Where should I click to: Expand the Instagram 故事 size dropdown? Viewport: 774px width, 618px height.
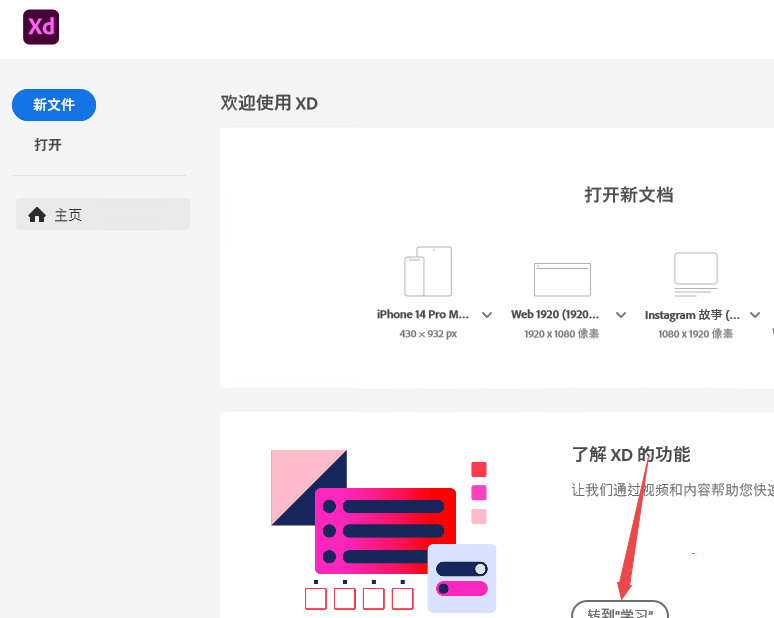click(x=755, y=315)
